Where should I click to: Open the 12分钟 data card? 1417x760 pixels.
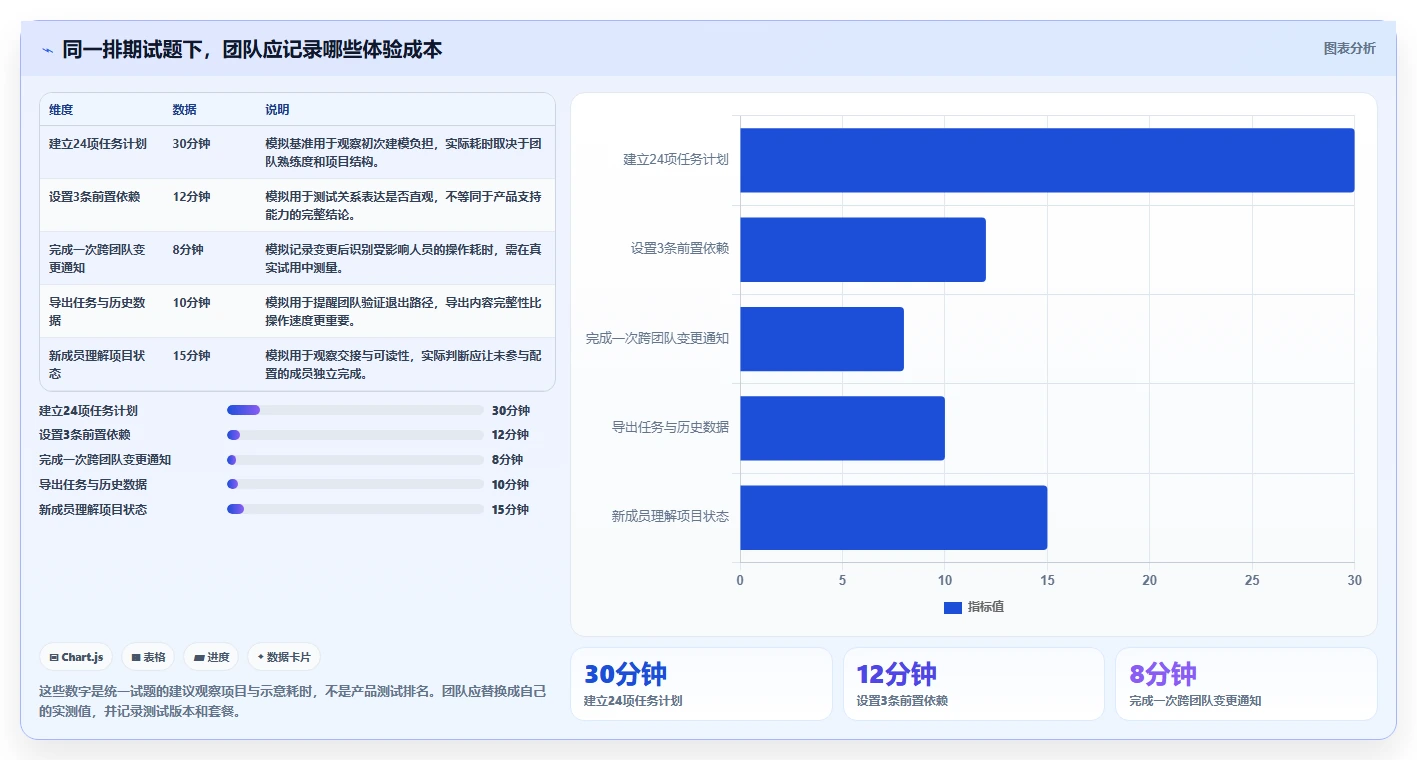pos(973,684)
